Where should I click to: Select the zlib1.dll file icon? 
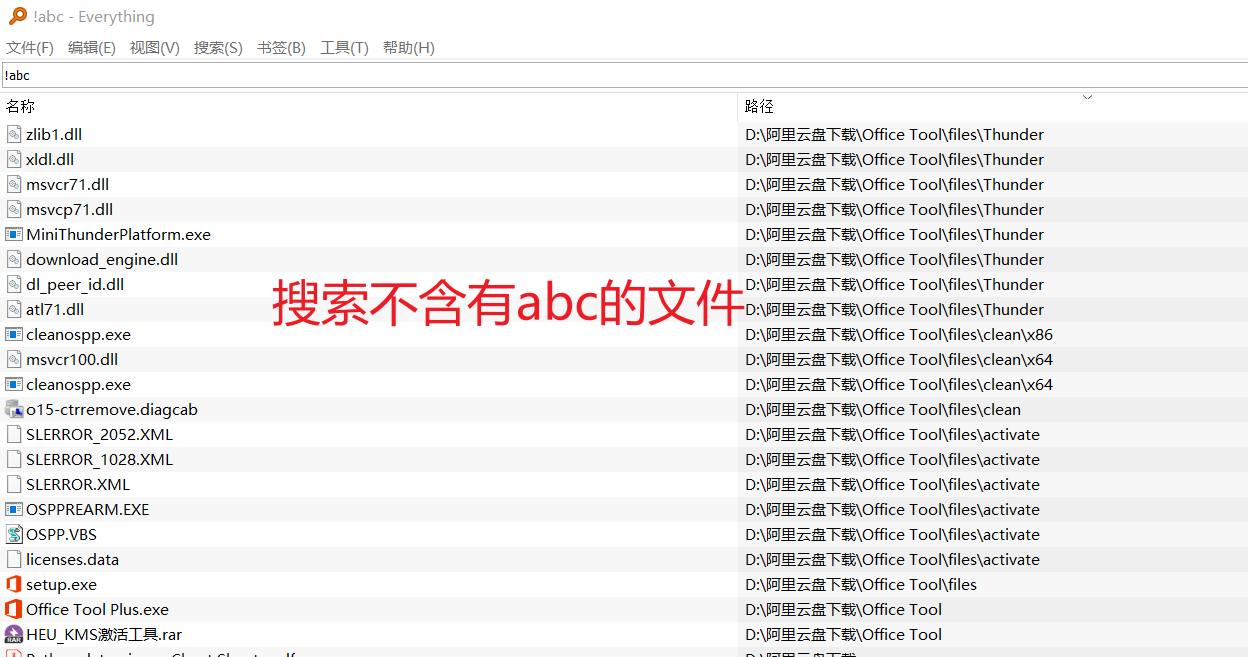click(x=14, y=134)
